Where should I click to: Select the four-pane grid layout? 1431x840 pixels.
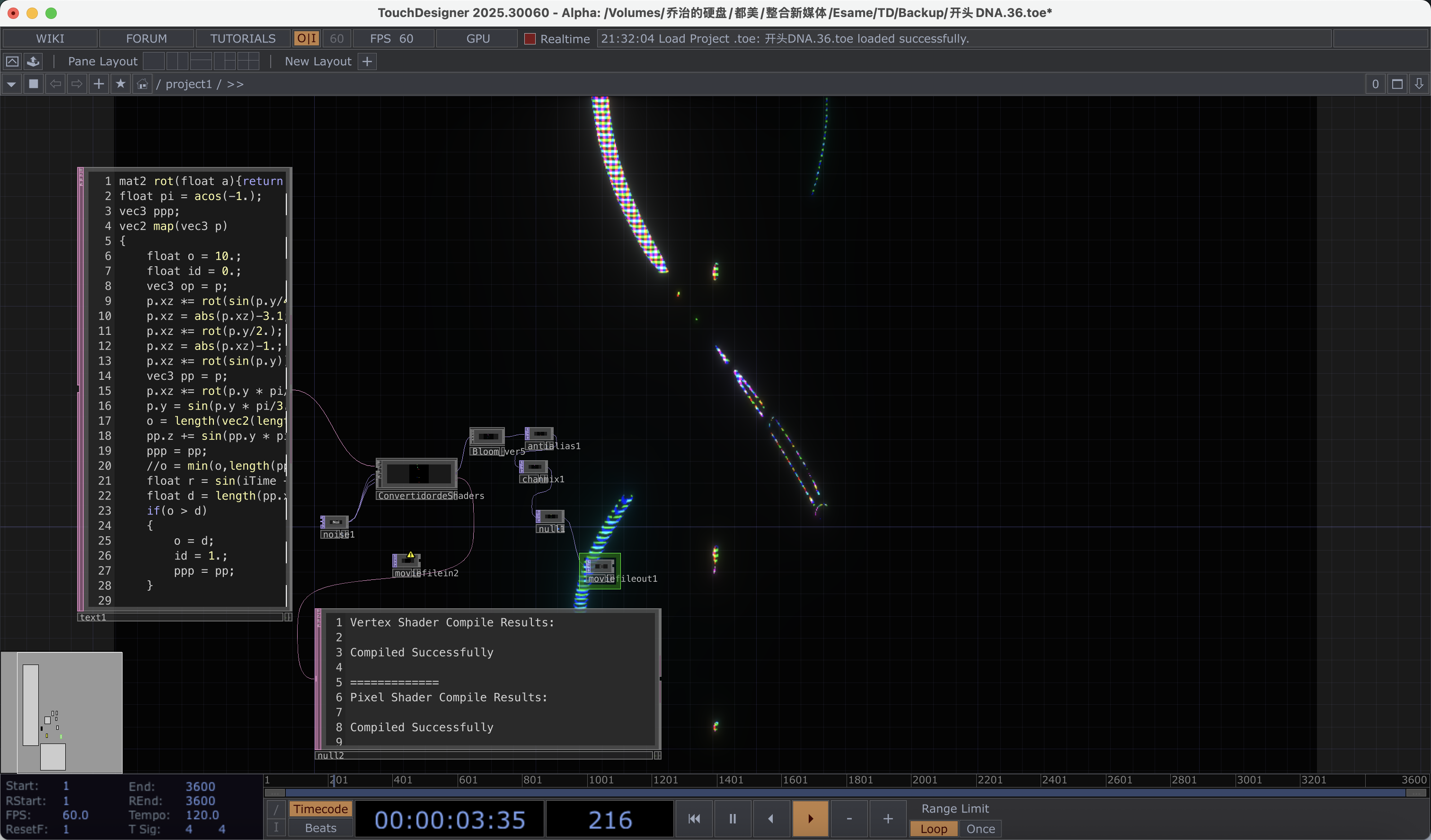point(248,61)
